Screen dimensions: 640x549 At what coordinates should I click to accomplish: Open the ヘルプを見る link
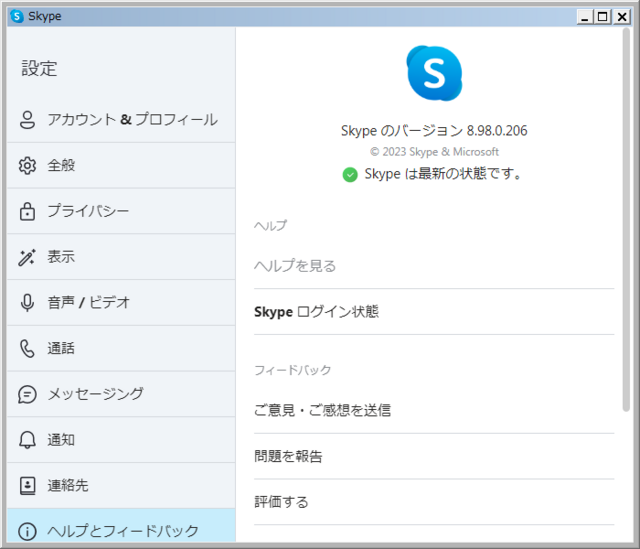434,266
